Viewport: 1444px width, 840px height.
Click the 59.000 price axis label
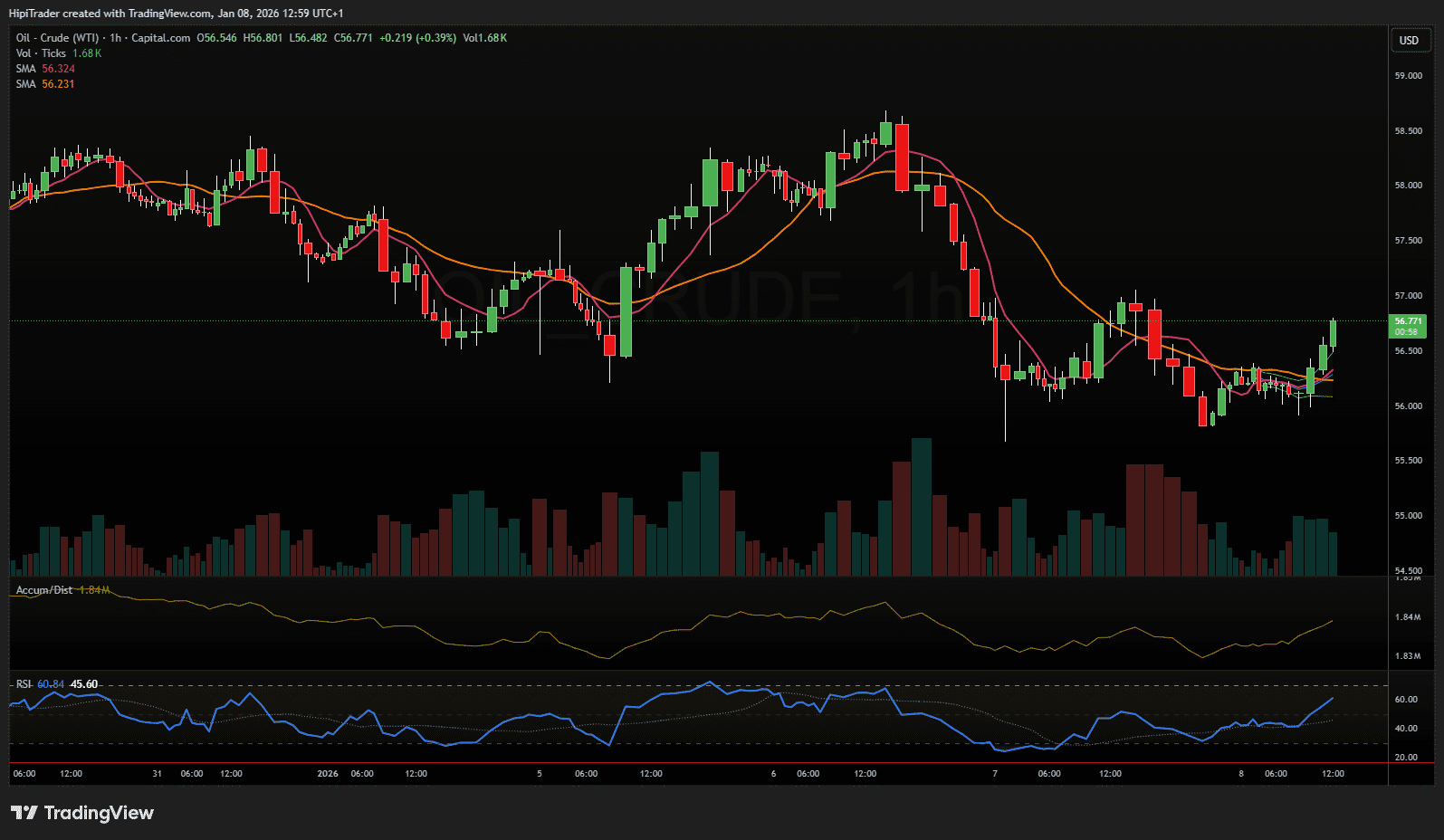click(x=1408, y=76)
